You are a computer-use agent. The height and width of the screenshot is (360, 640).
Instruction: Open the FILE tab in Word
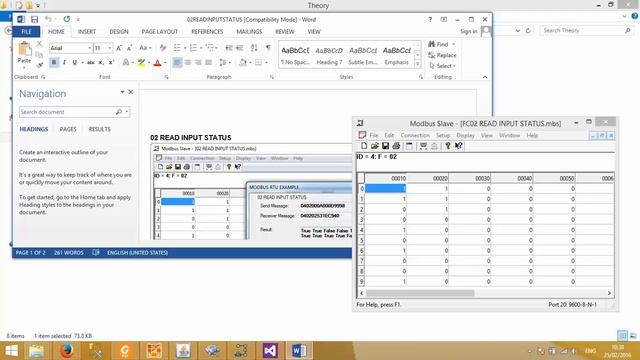[26, 31]
